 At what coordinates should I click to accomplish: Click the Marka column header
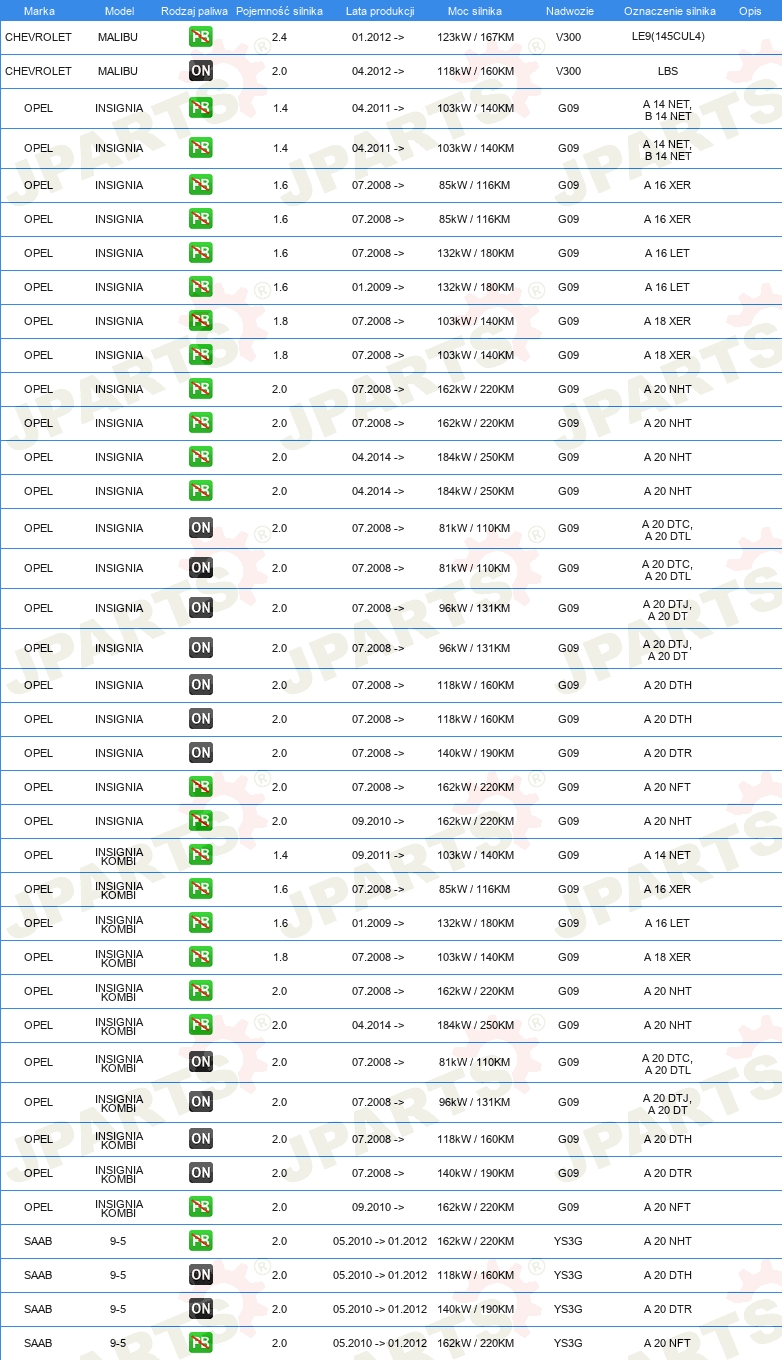[39, 10]
